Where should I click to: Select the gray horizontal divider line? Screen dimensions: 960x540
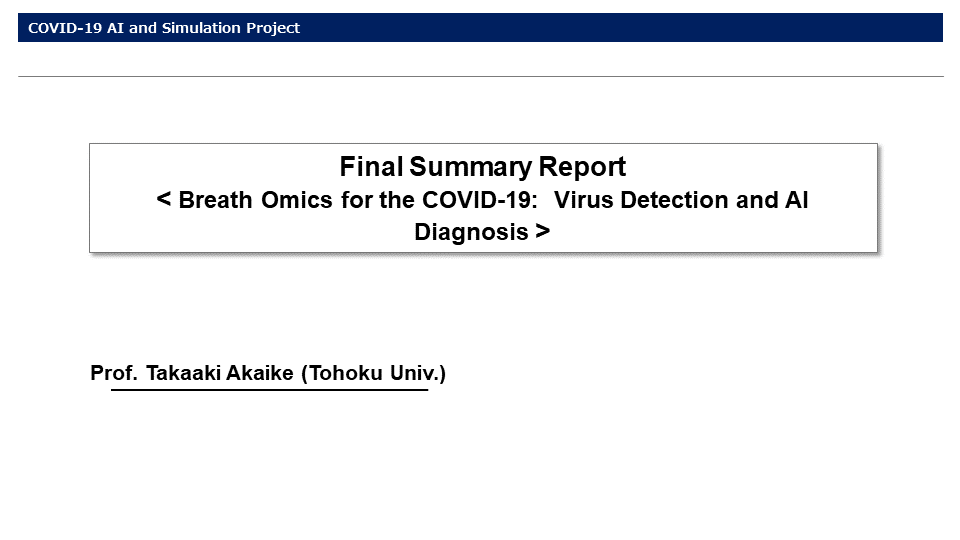pos(481,77)
